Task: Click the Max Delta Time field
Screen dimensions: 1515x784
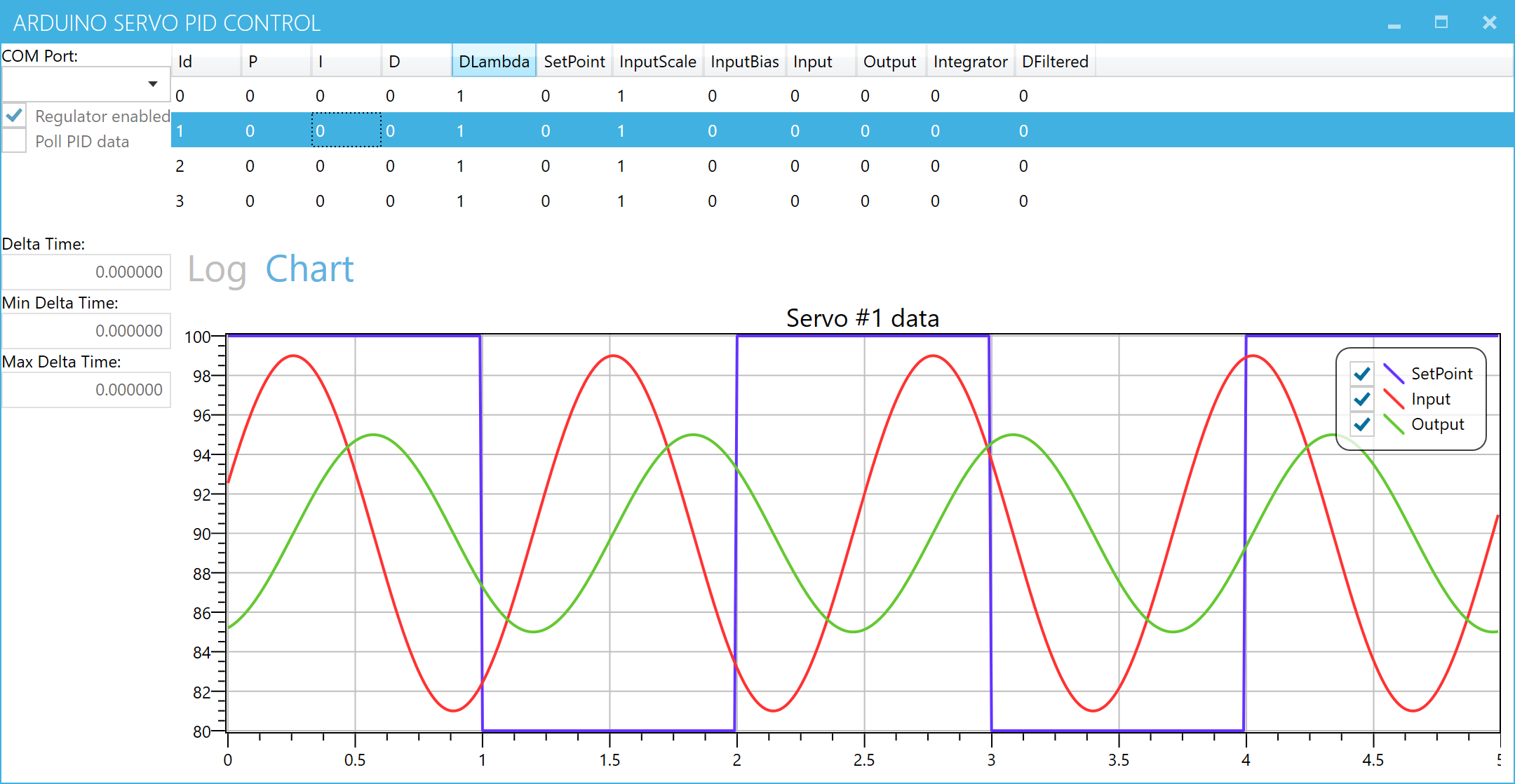Action: [86, 390]
